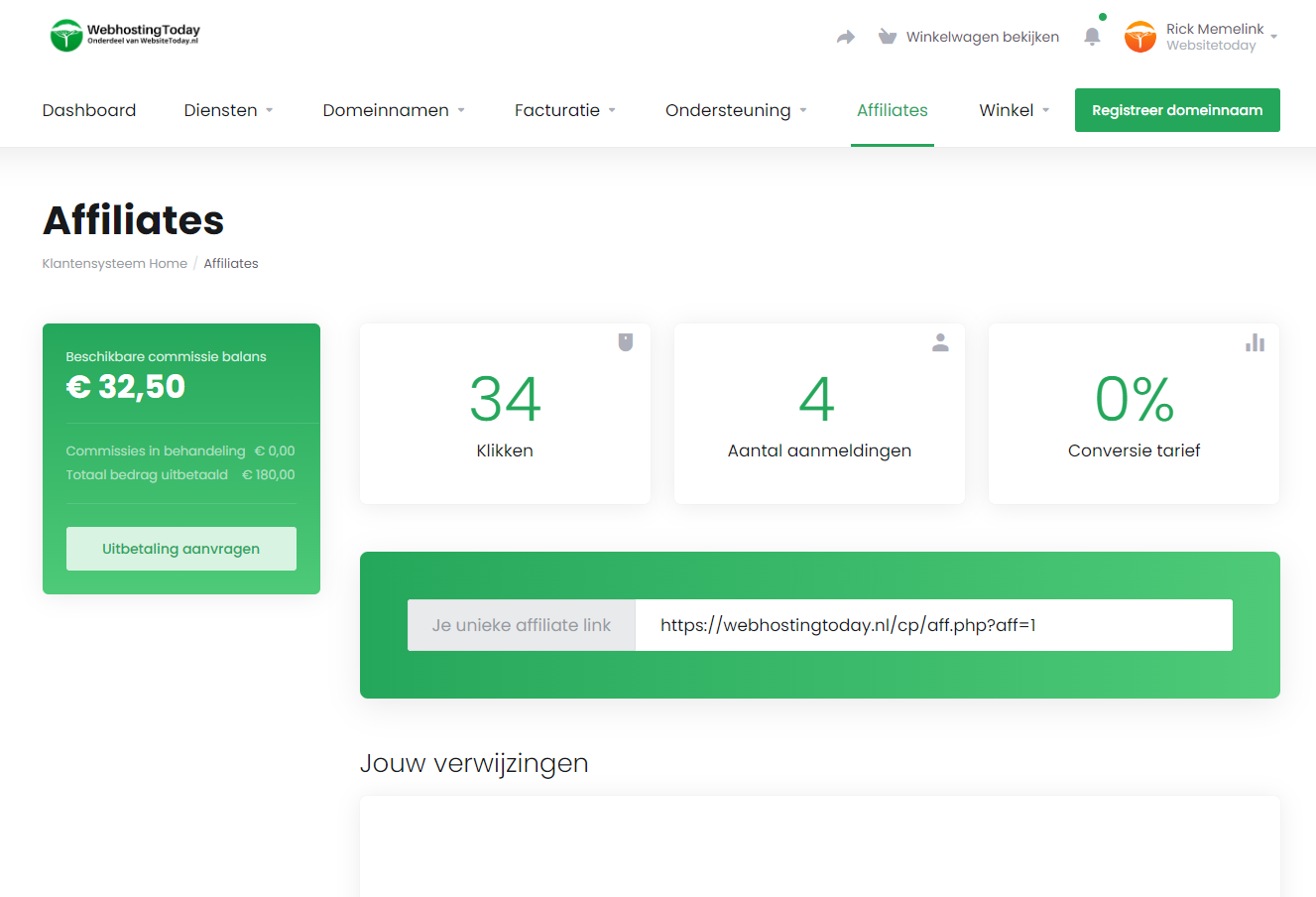Go to the Dashboard tab

[89, 110]
